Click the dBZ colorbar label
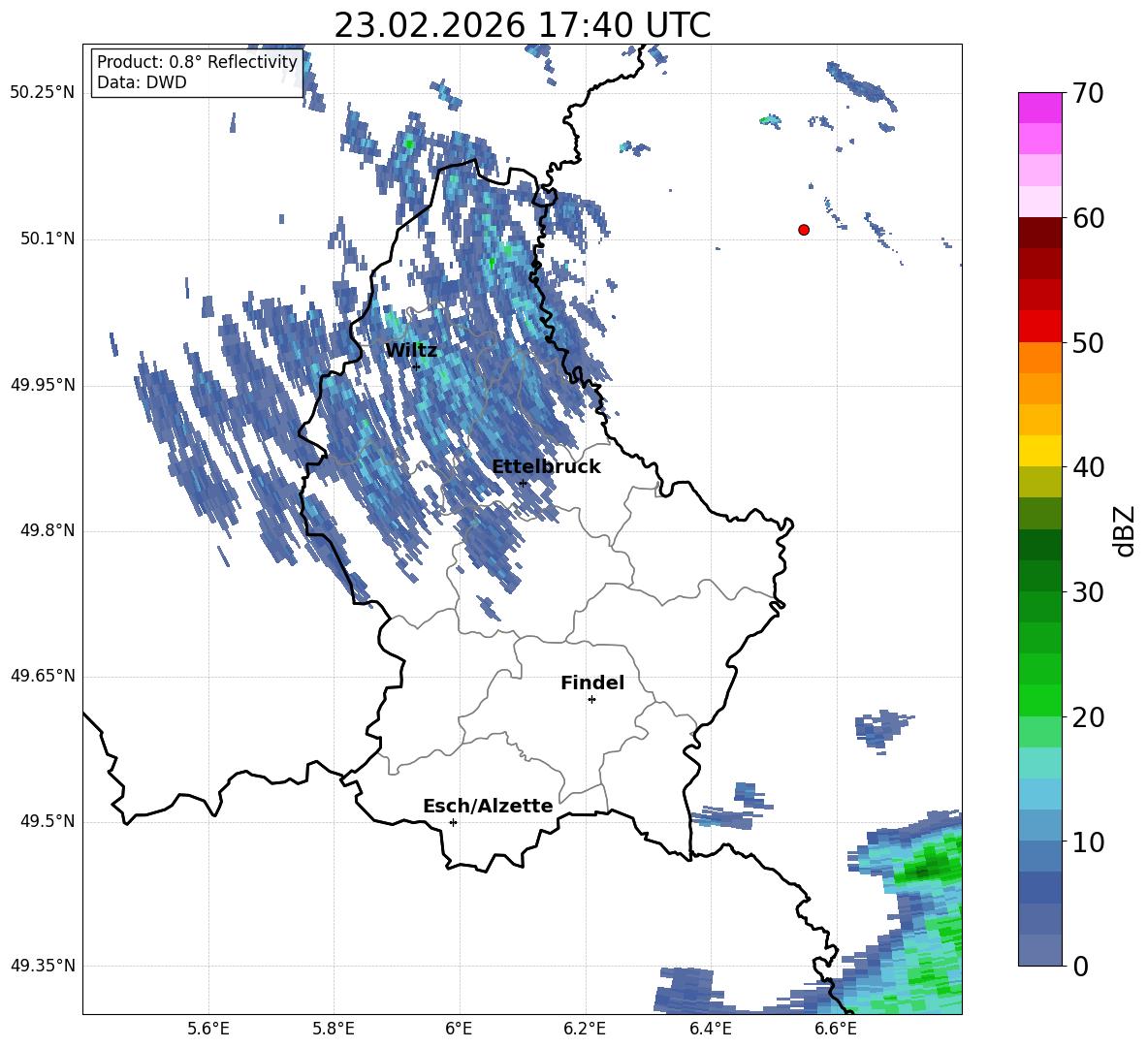The height and width of the screenshot is (1048, 1148). [x=1126, y=530]
